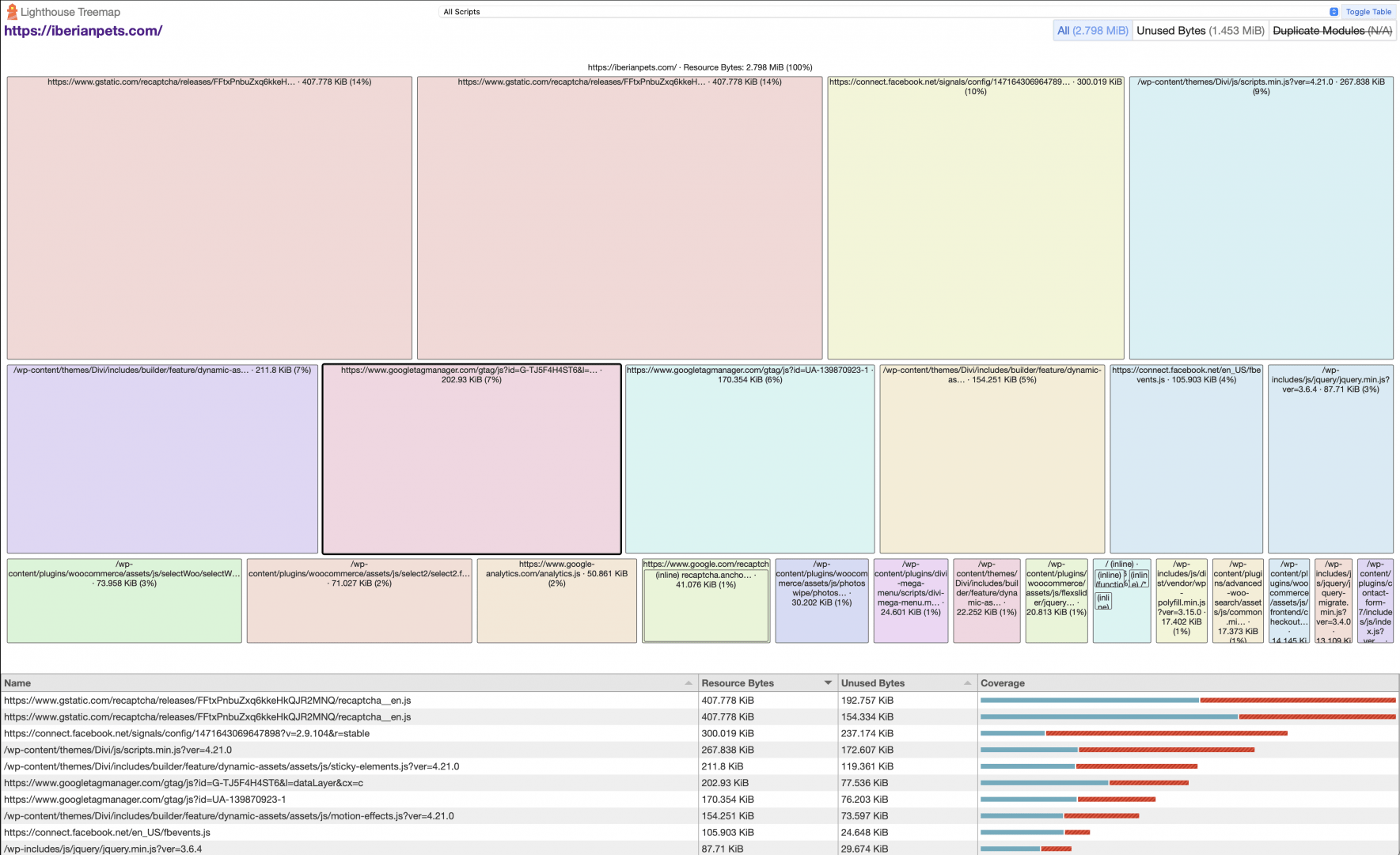Select the inline recaptcha anchor node, 41.076 KiB
Viewport: 1400px width, 855px height.
pos(706,606)
